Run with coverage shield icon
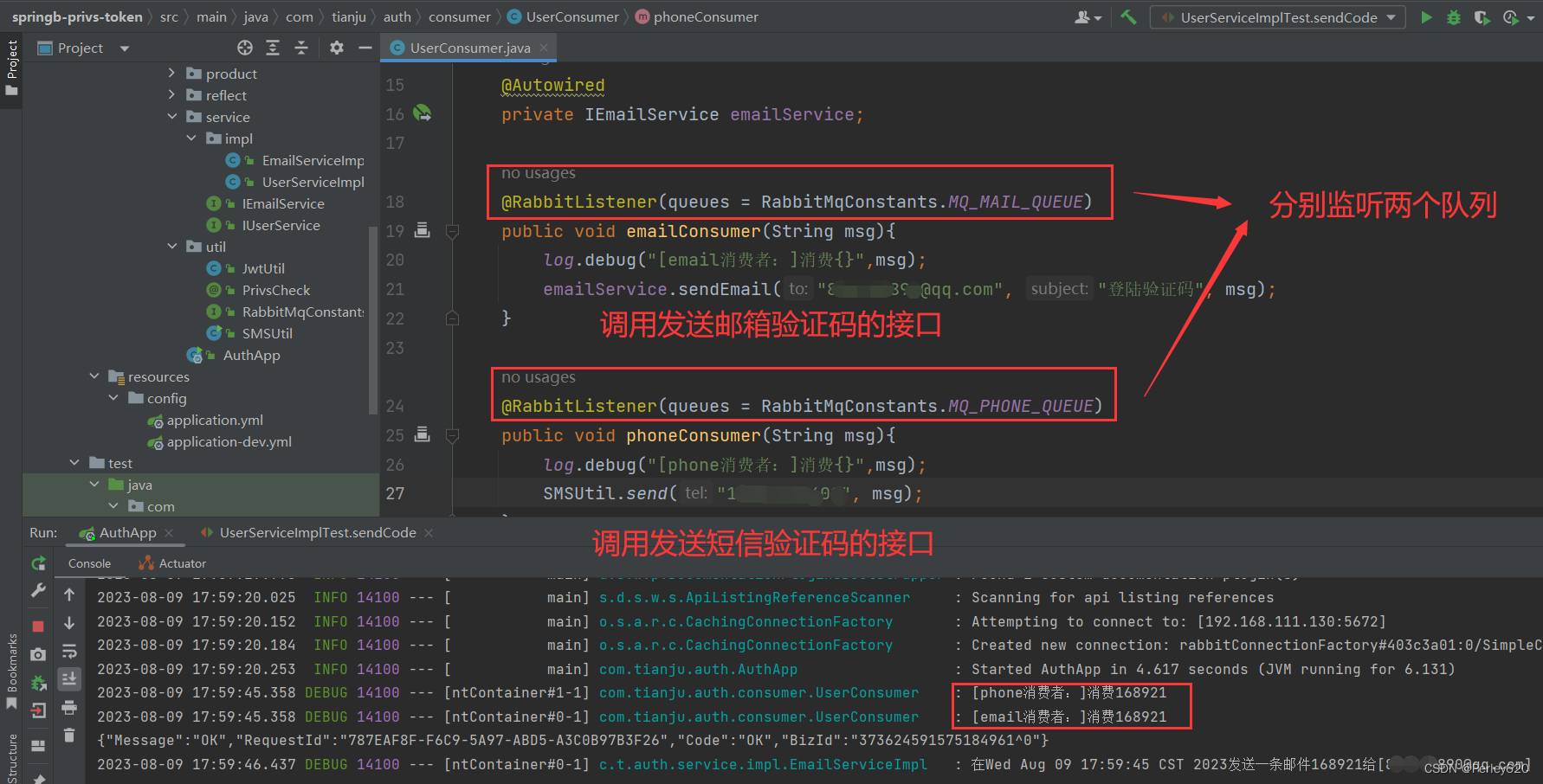1543x784 pixels. (1482, 17)
